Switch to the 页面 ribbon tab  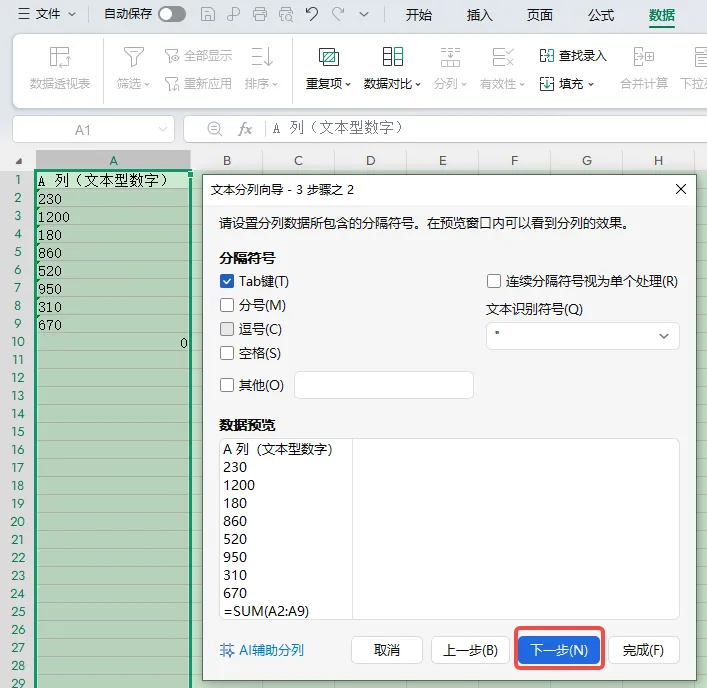click(x=540, y=15)
